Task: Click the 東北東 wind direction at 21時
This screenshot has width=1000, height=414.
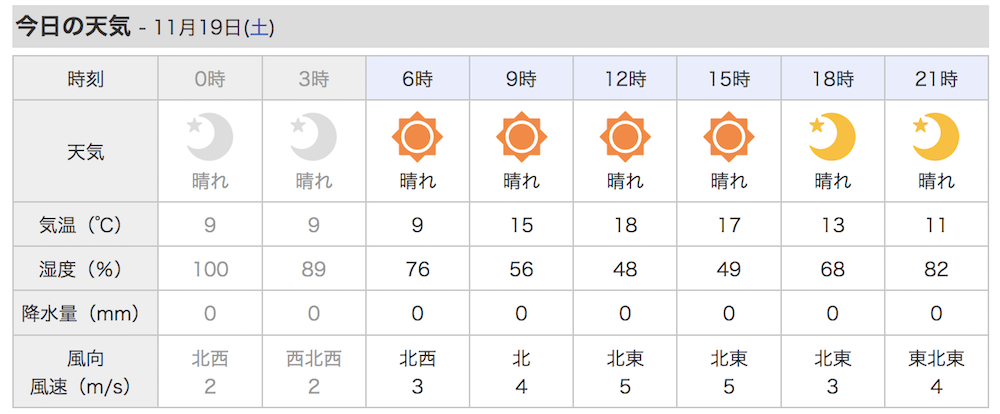Action: point(935,358)
